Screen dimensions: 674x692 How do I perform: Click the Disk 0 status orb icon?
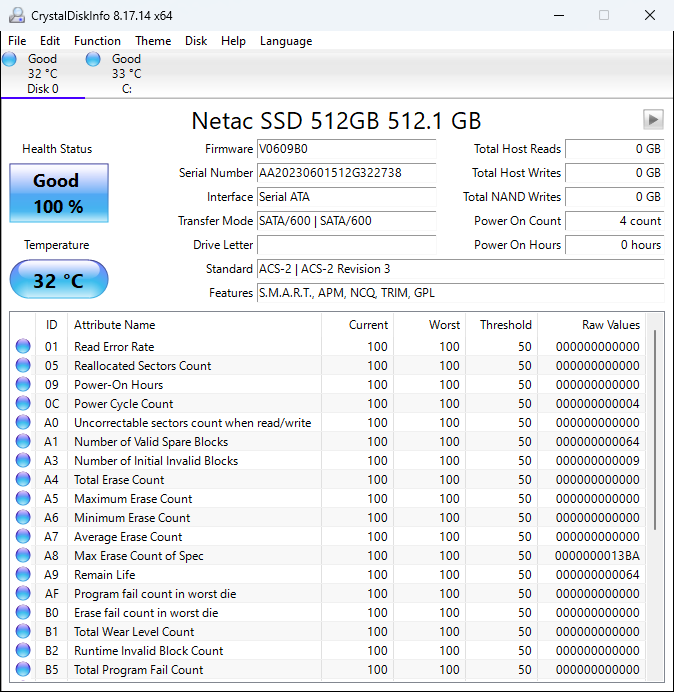(x=10, y=60)
